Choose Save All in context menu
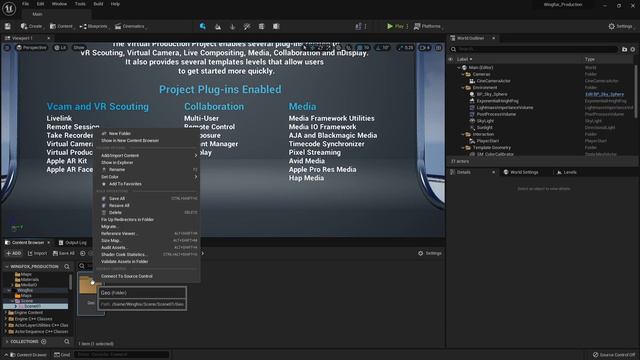The image size is (640, 360). coord(117,198)
